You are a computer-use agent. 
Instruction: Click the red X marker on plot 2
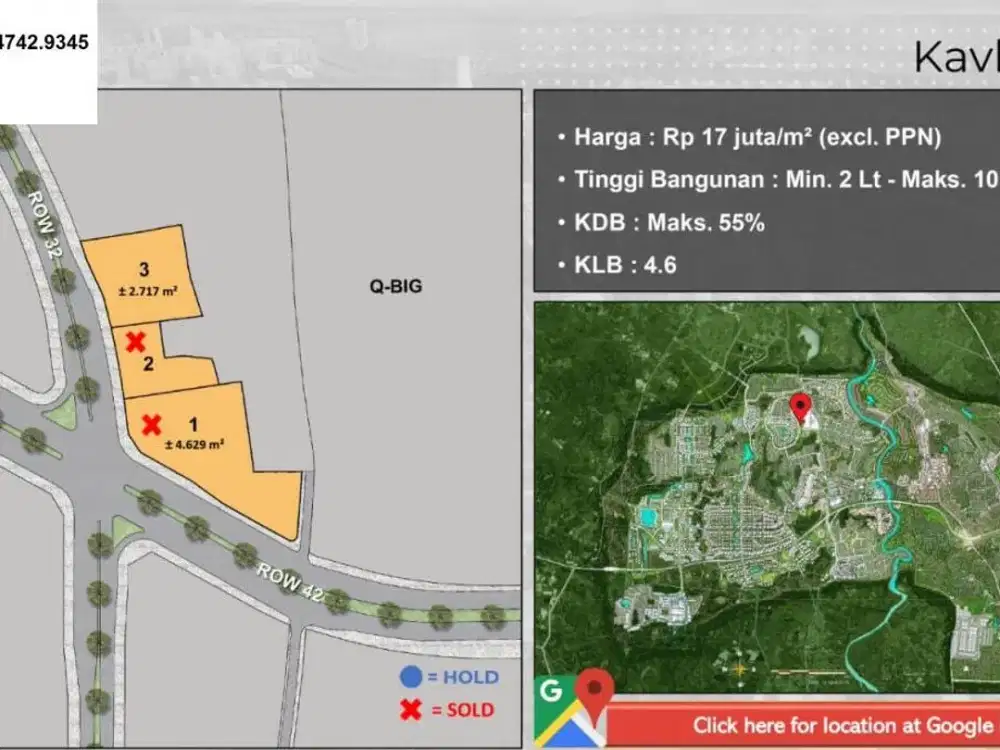[x=136, y=341]
